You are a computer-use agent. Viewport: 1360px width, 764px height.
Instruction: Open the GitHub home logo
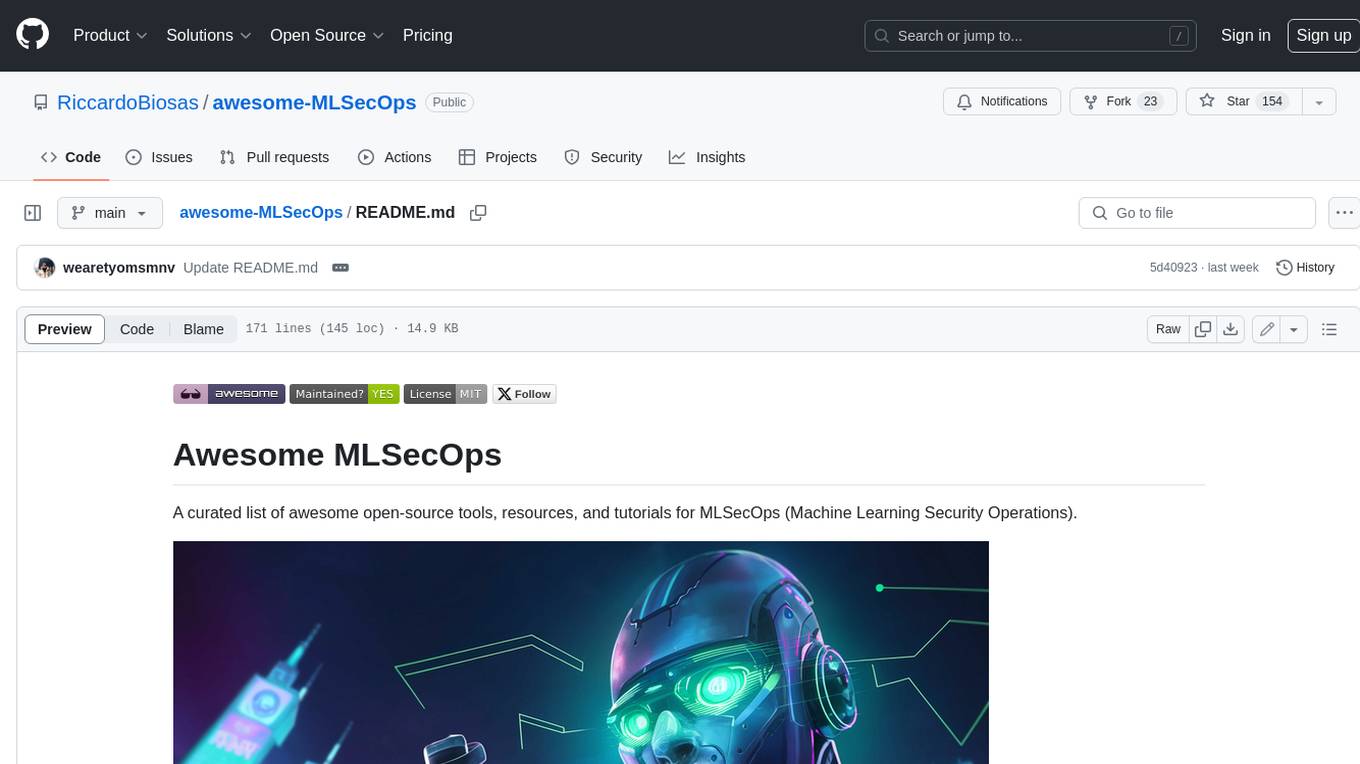coord(32,35)
